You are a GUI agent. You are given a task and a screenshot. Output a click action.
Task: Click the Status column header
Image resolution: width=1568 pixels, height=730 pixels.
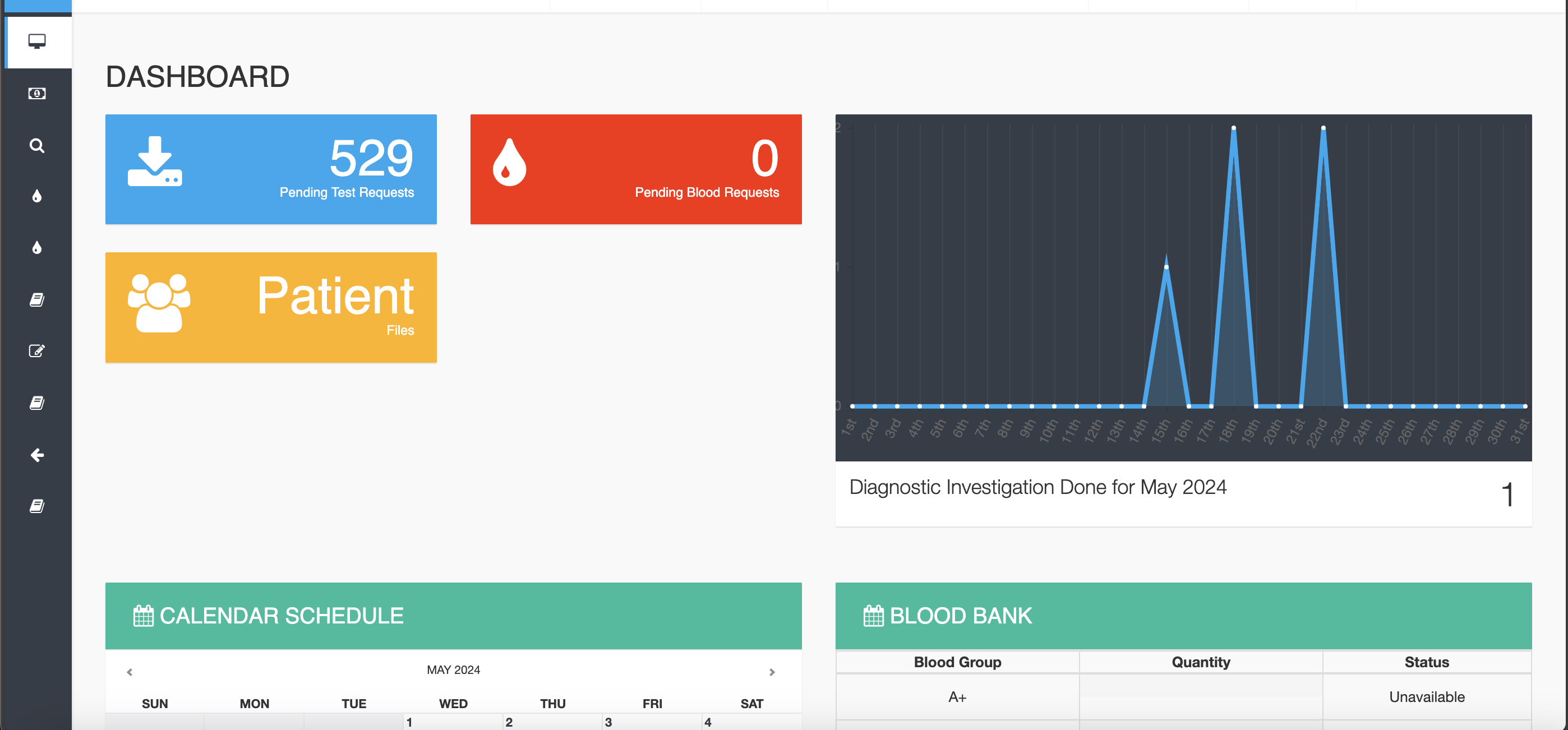coord(1426,662)
